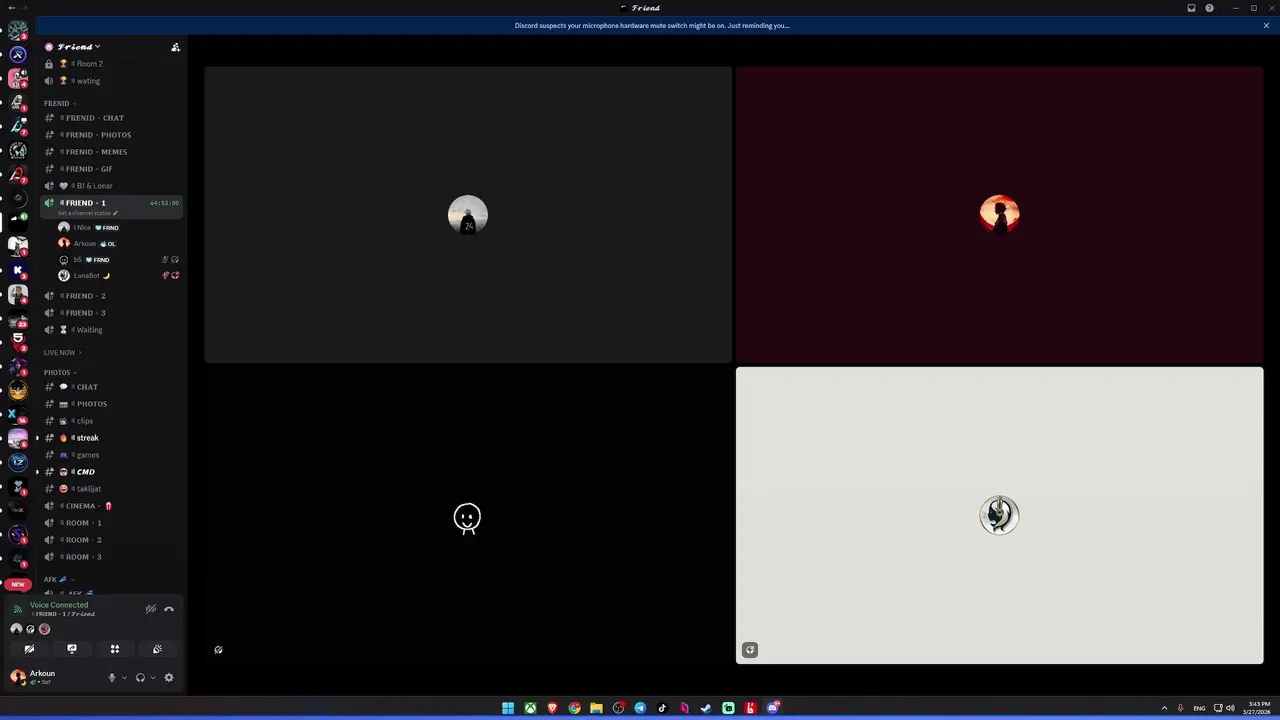This screenshot has width=1280, height=720.
Task: Open the soundboard in voice panel
Action: (x=157, y=649)
